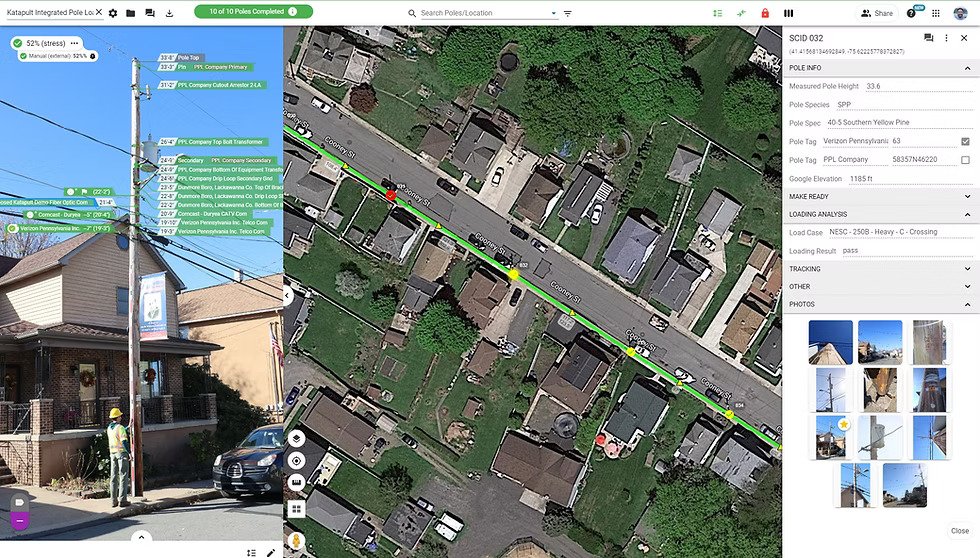Toggle the PPL Company pole tag checkbox
This screenshot has width=980, height=558.
pos(965,160)
